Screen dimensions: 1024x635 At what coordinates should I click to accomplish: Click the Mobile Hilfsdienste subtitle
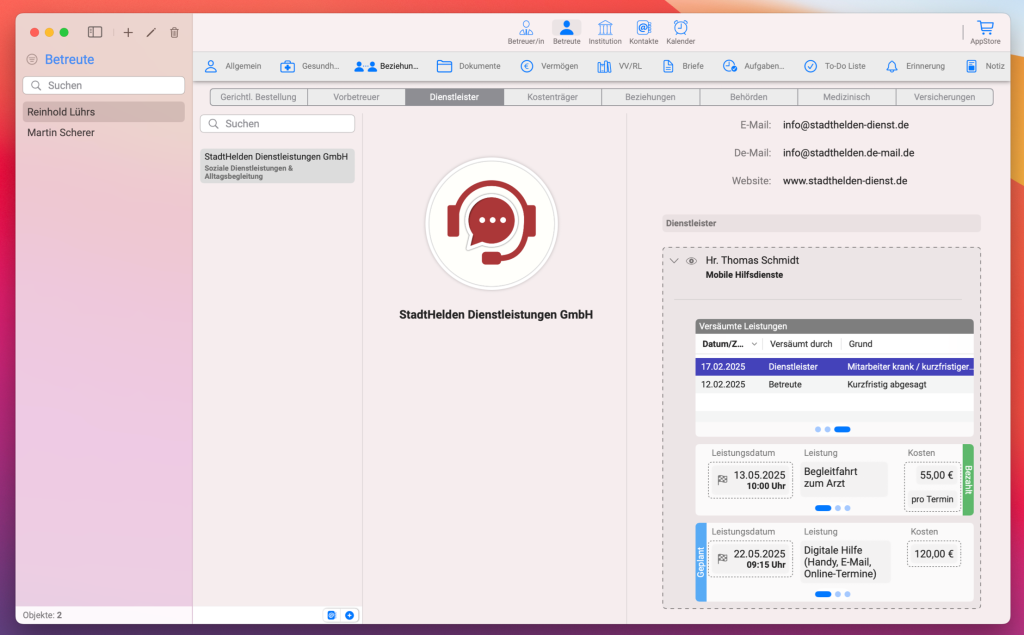tap(744, 275)
